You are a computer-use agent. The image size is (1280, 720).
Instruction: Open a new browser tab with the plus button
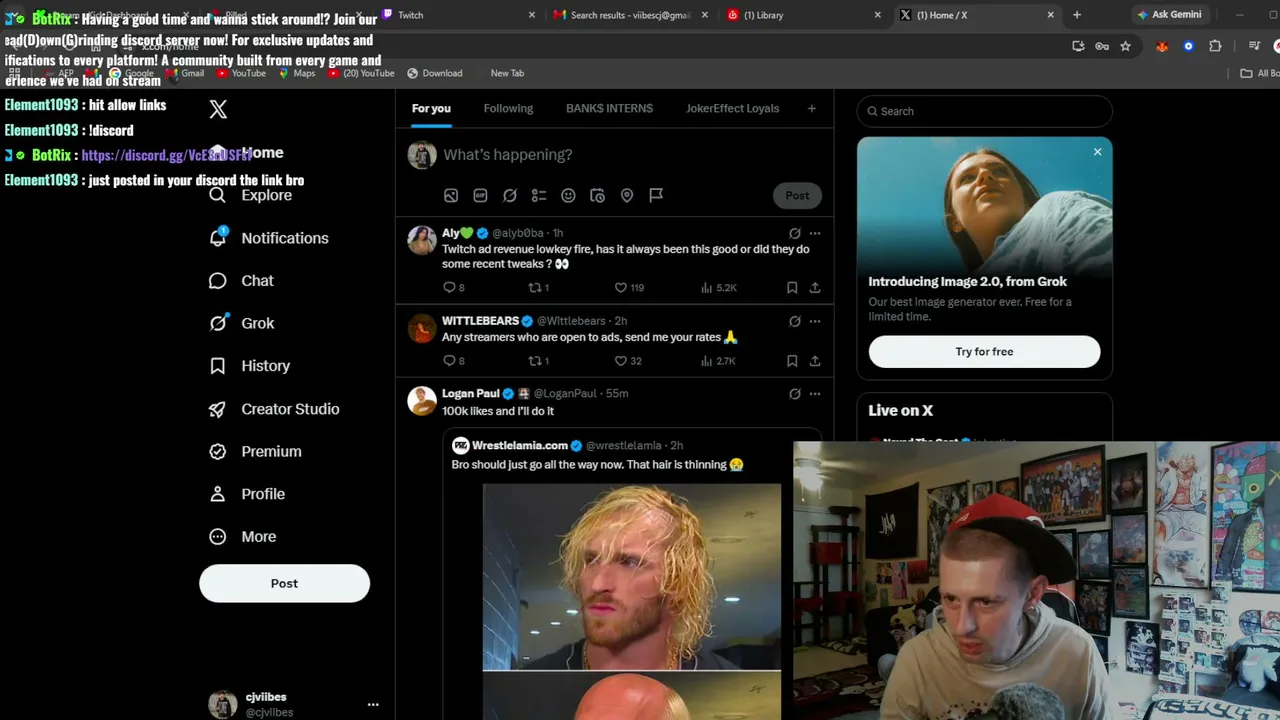(x=1077, y=15)
